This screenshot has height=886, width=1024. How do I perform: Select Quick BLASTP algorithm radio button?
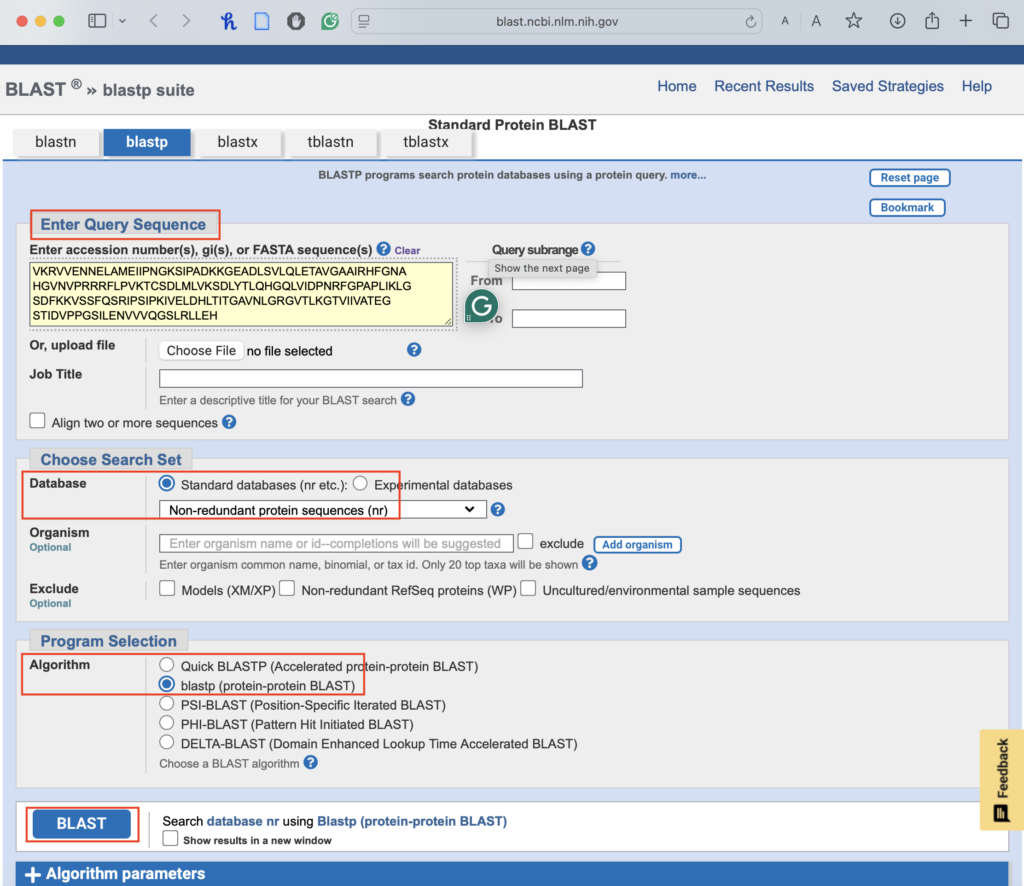[x=167, y=666]
